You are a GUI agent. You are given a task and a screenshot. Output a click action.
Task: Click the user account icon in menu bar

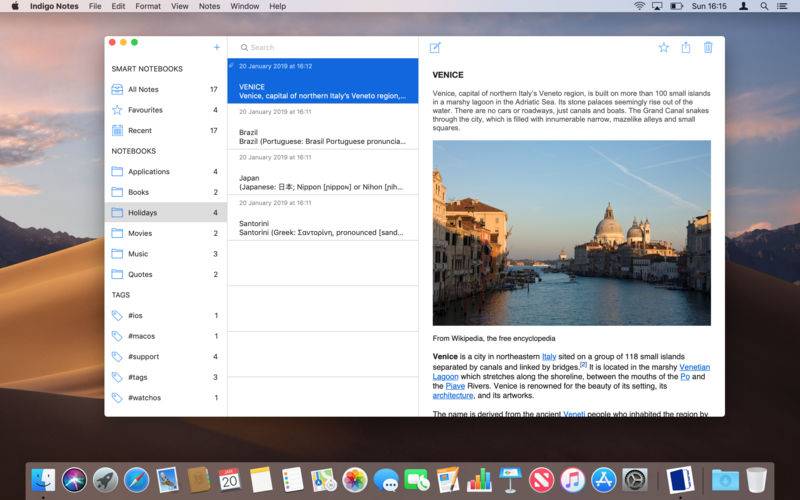pos(744,6)
